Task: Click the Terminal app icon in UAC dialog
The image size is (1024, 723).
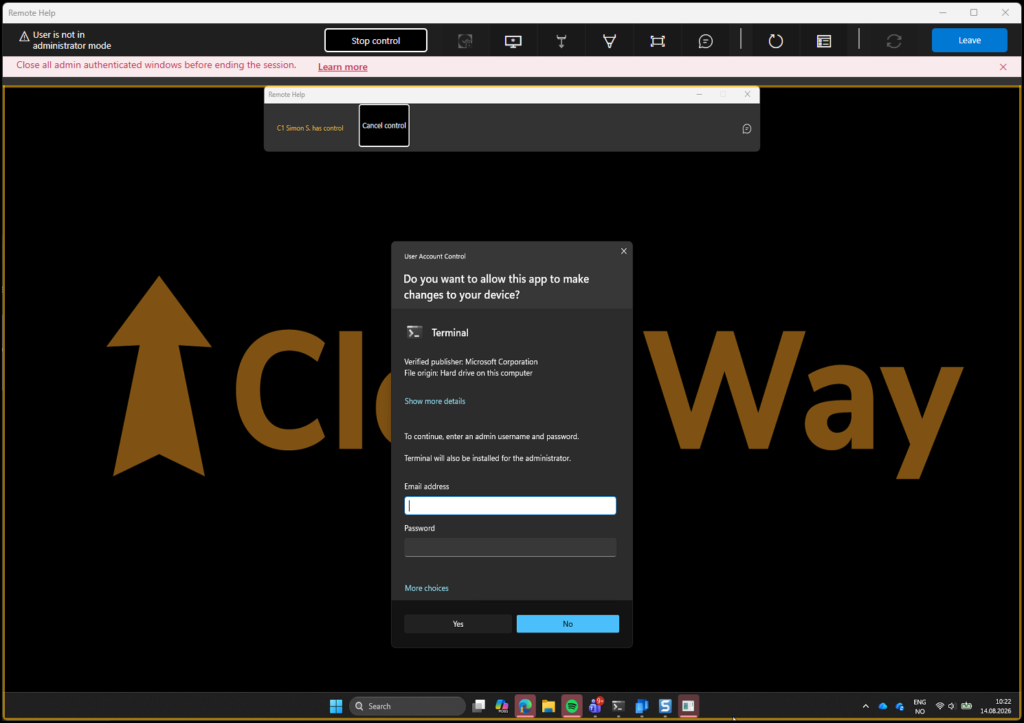Action: coord(414,332)
